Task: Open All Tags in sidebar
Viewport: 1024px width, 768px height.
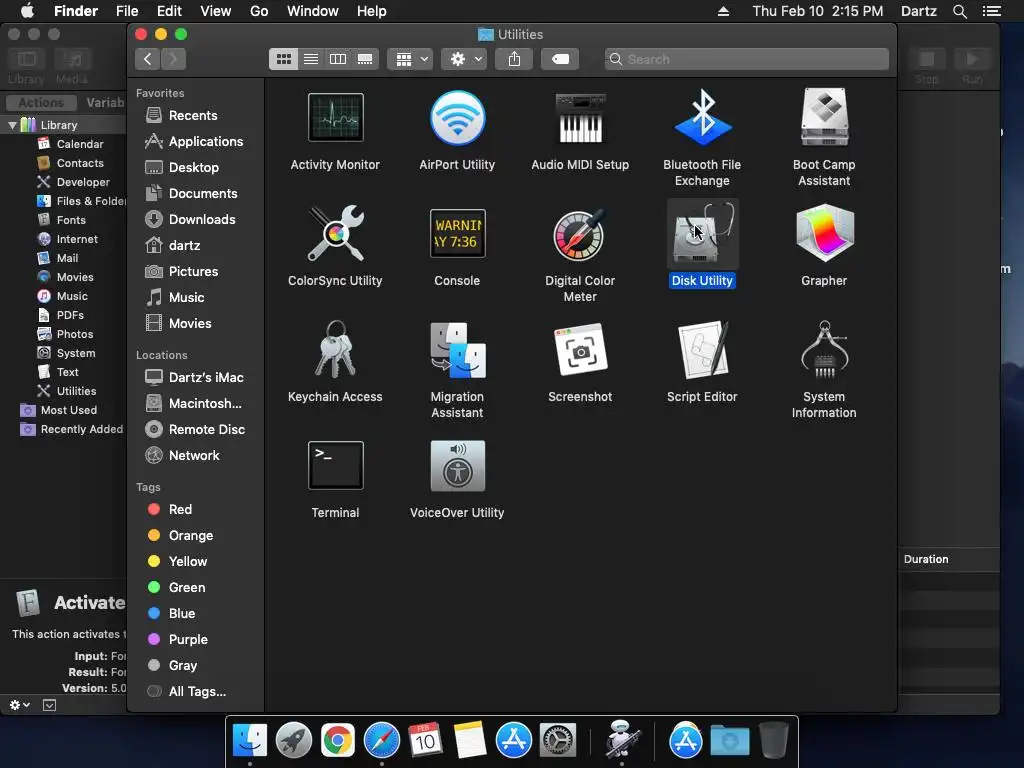Action: tap(187, 692)
